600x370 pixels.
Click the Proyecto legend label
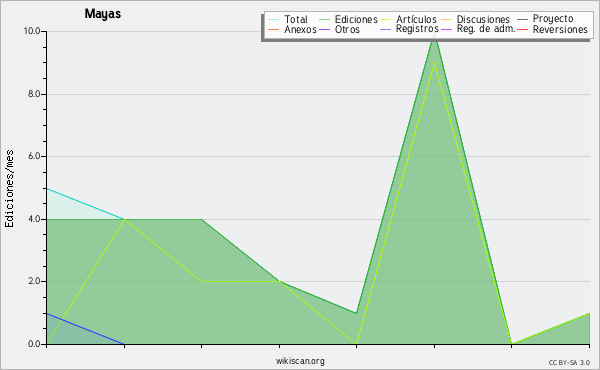tap(553, 18)
